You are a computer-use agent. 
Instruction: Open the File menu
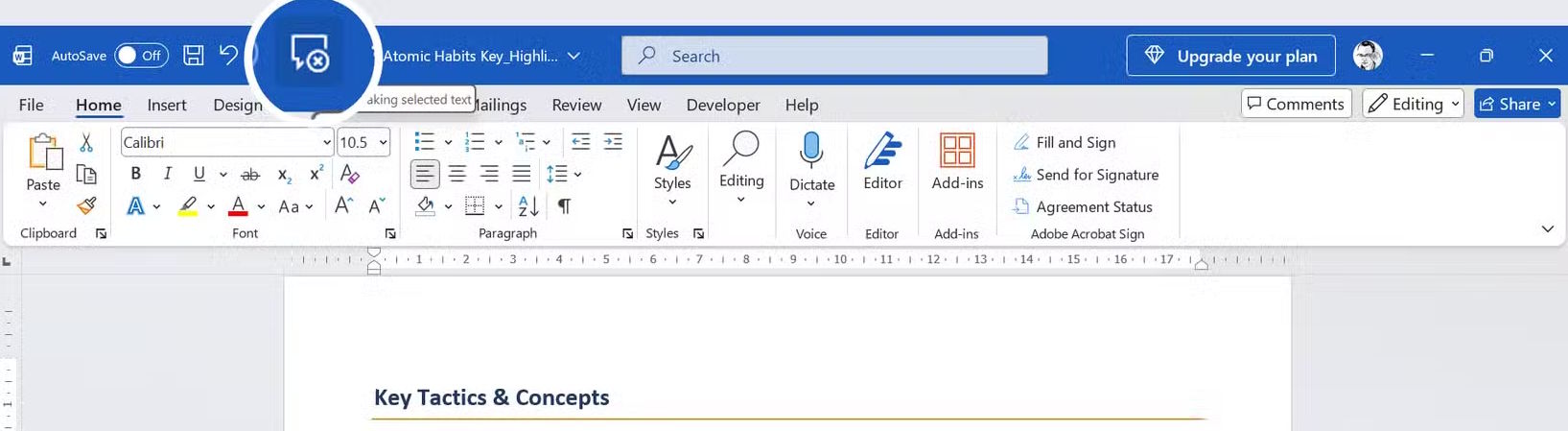pos(31,105)
